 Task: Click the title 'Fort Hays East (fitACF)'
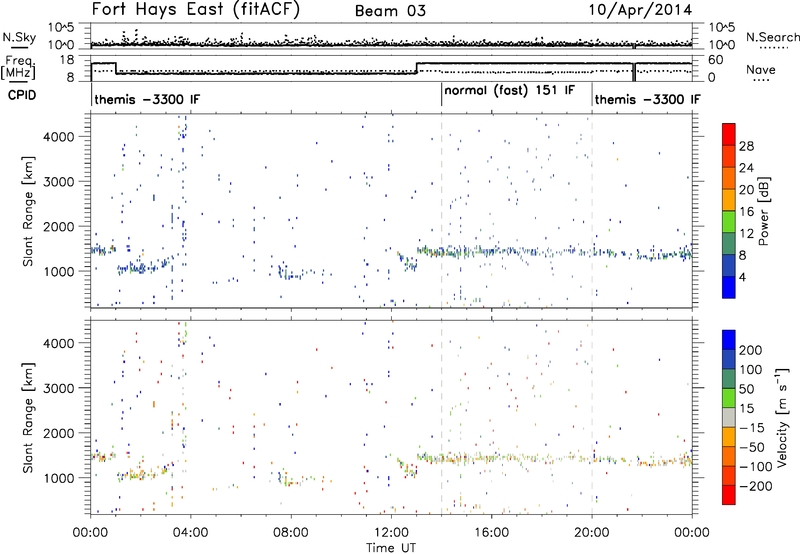pos(195,10)
